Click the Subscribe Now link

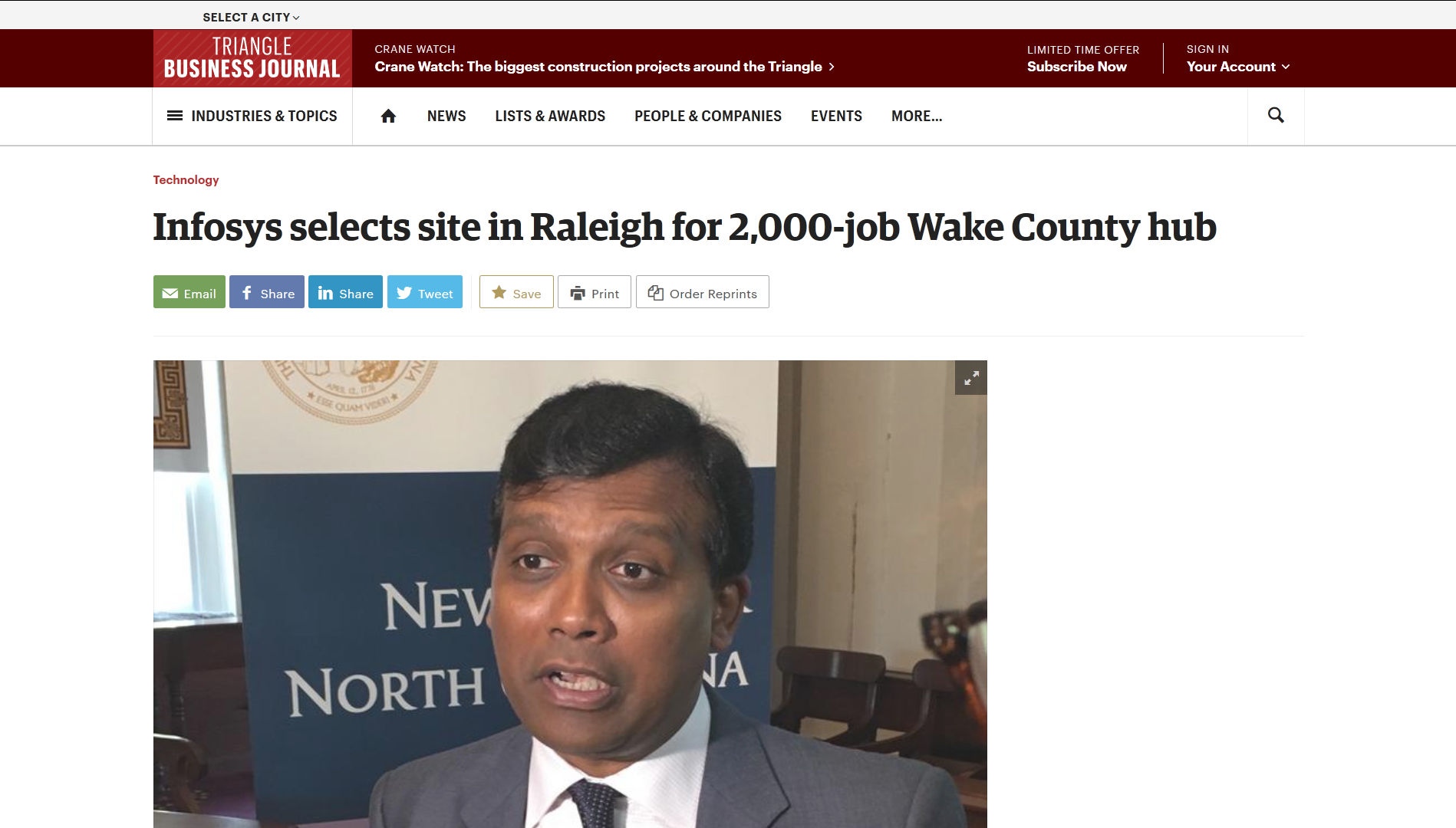pos(1077,67)
